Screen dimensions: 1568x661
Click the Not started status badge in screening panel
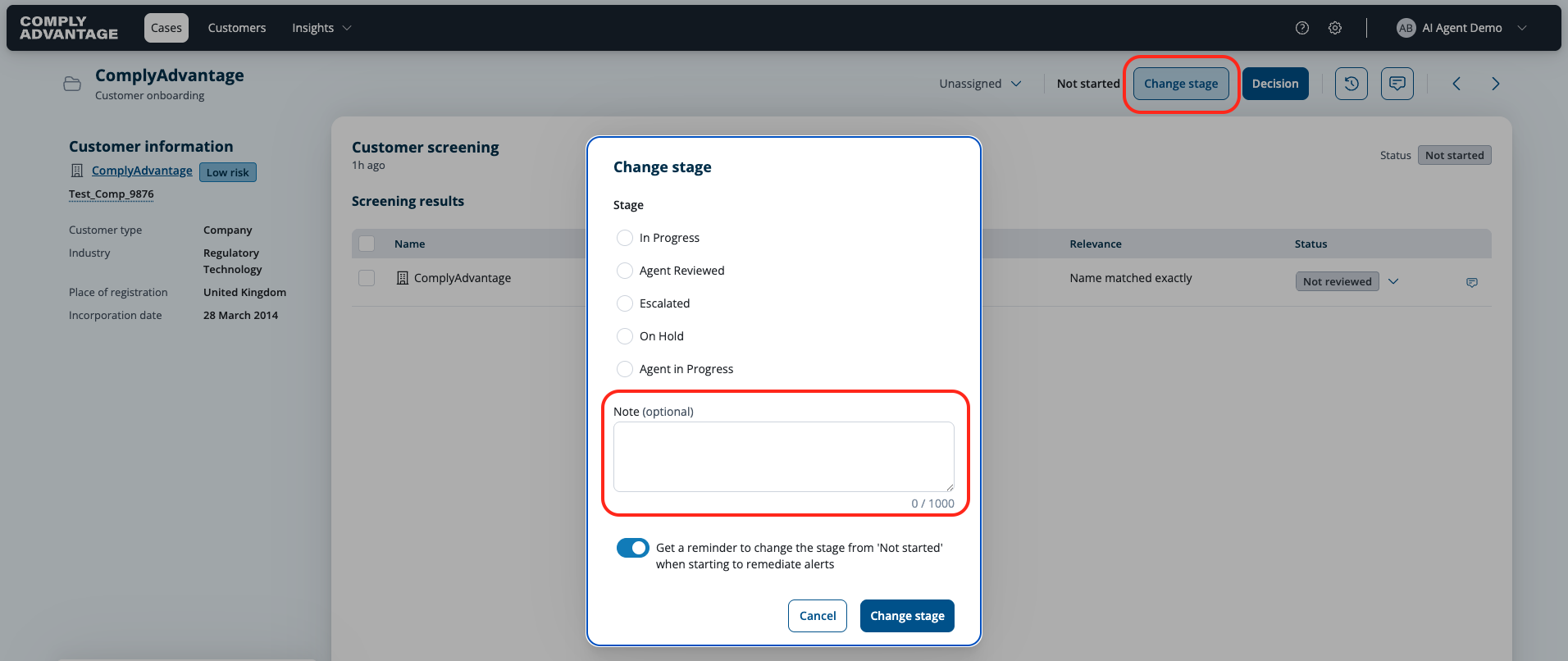1455,155
